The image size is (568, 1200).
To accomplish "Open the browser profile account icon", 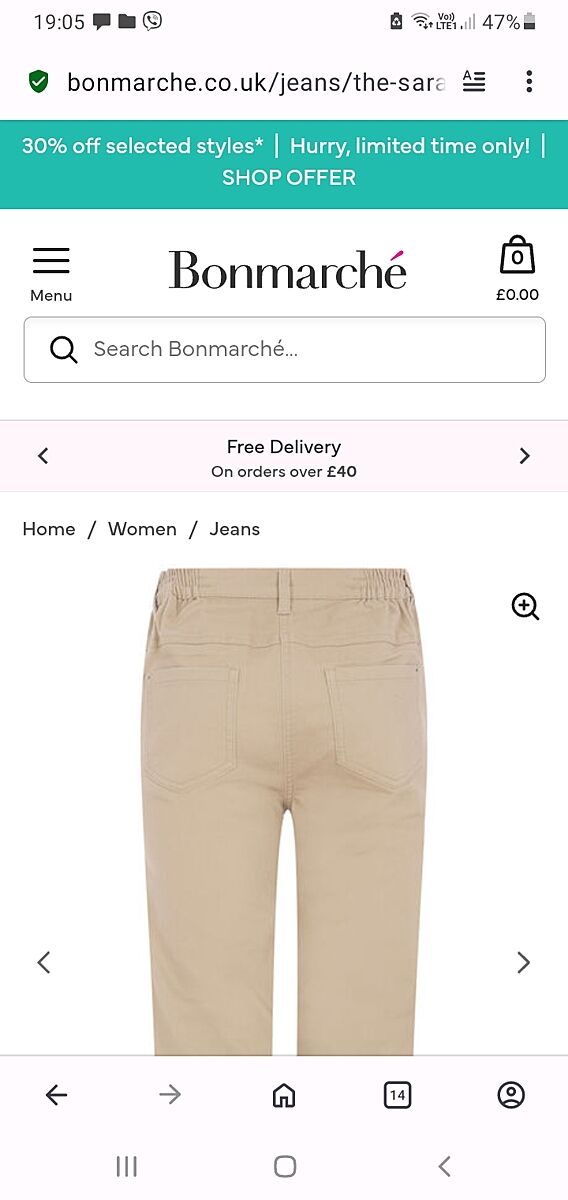I will (x=511, y=1096).
